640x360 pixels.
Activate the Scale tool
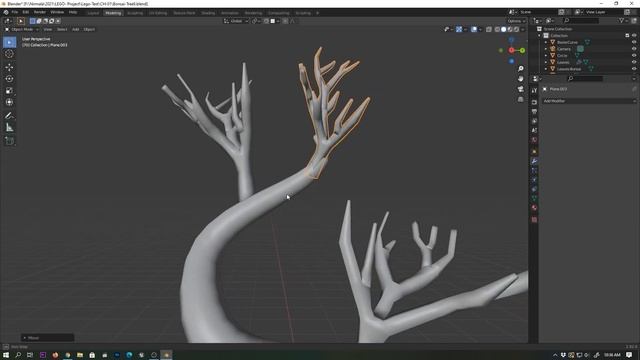point(9,91)
